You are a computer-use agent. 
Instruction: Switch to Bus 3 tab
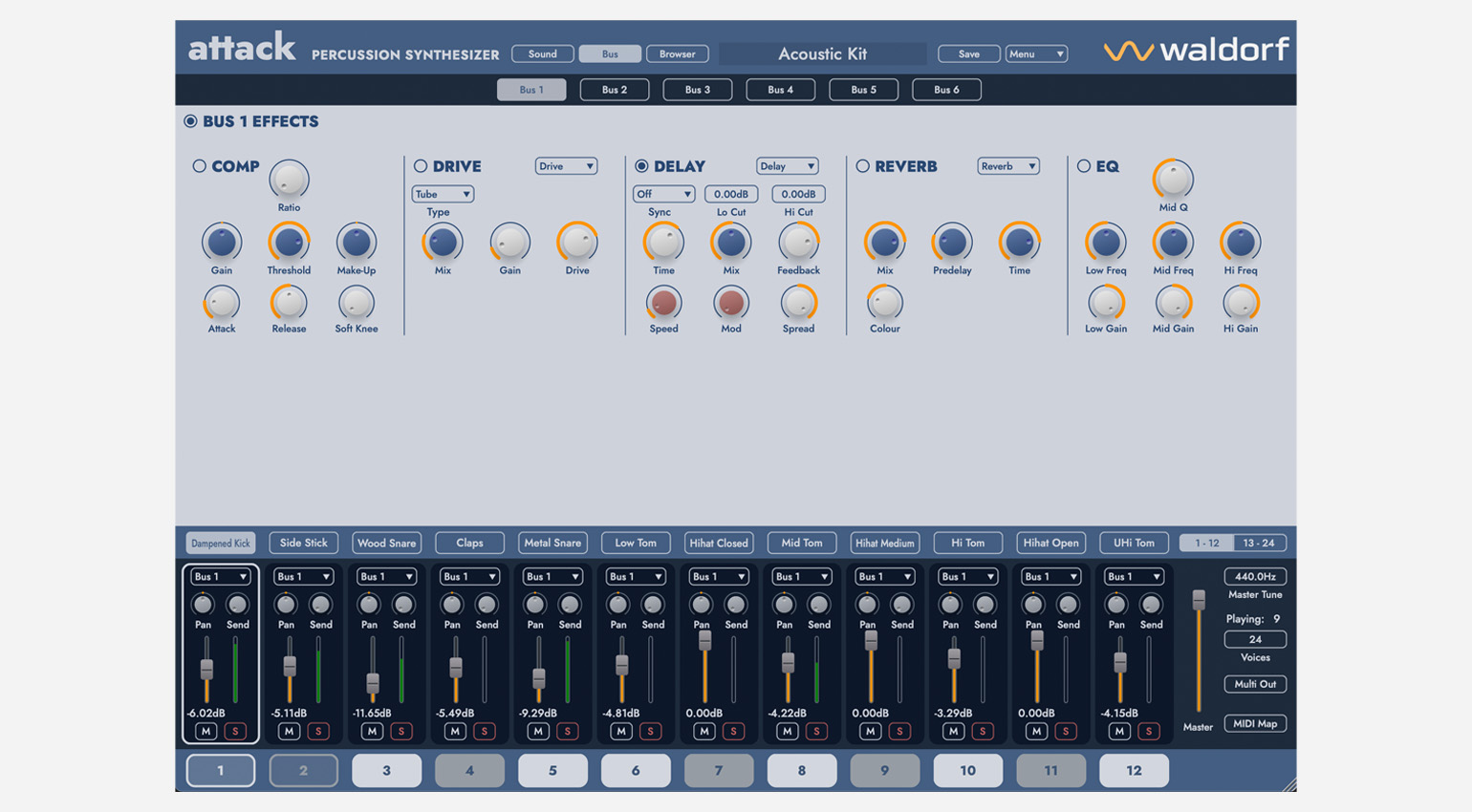[x=698, y=90]
